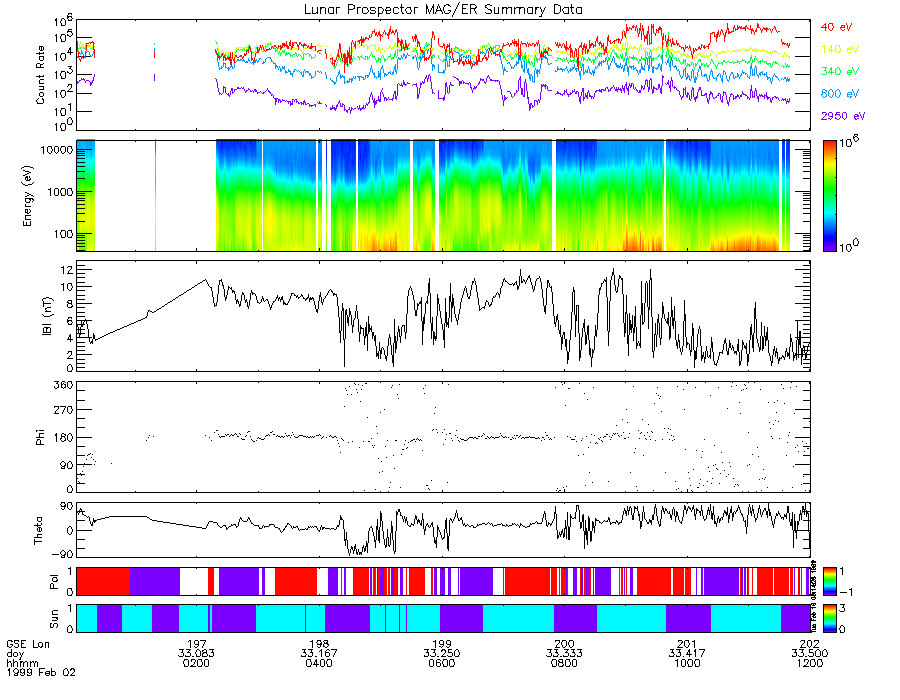Image resolution: width=900 pixels, height=700 pixels.
Task: Click the Theta axis label
Action: [x=38, y=530]
